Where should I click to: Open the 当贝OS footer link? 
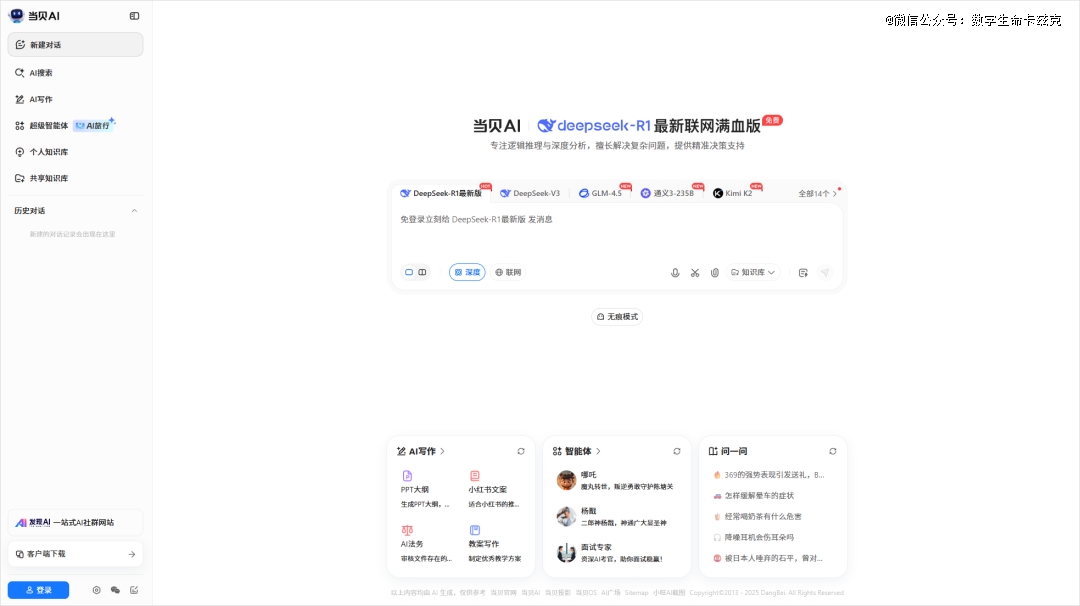click(x=586, y=593)
